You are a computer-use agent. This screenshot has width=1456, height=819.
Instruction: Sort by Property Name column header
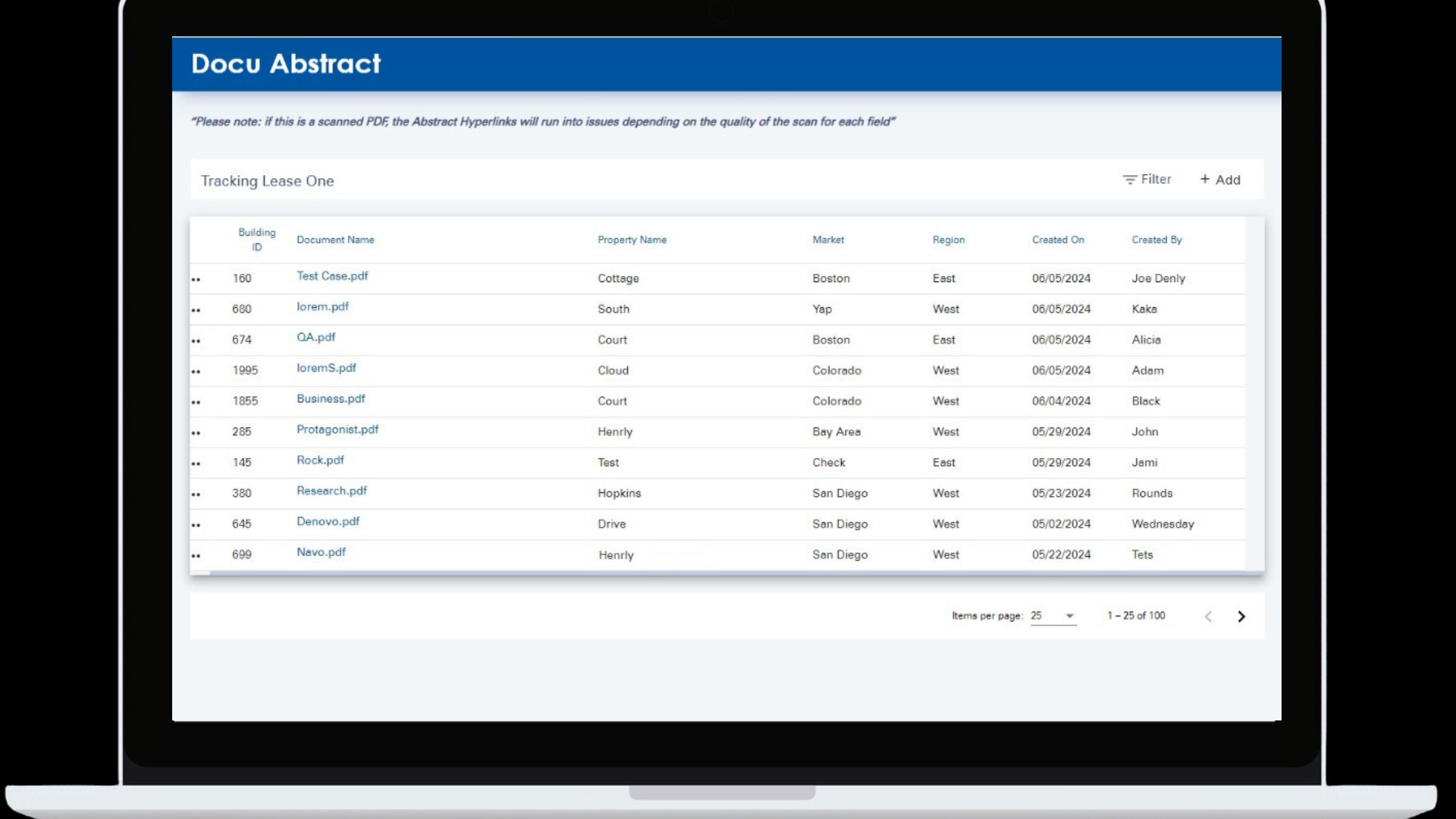(632, 240)
